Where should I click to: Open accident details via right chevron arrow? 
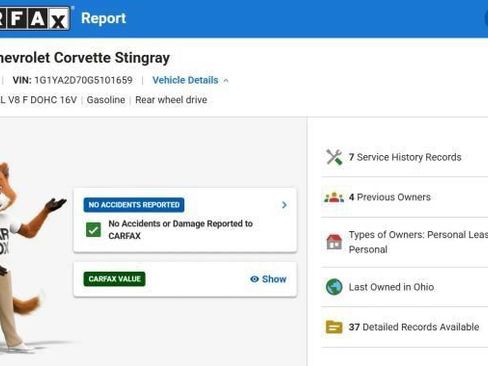pos(284,205)
